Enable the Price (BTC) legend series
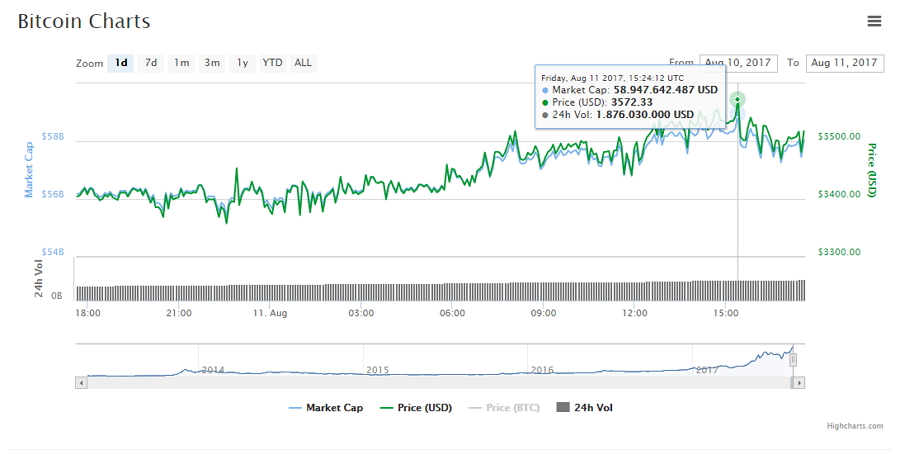This screenshot has height=450, width=900. pyautogui.click(x=504, y=408)
